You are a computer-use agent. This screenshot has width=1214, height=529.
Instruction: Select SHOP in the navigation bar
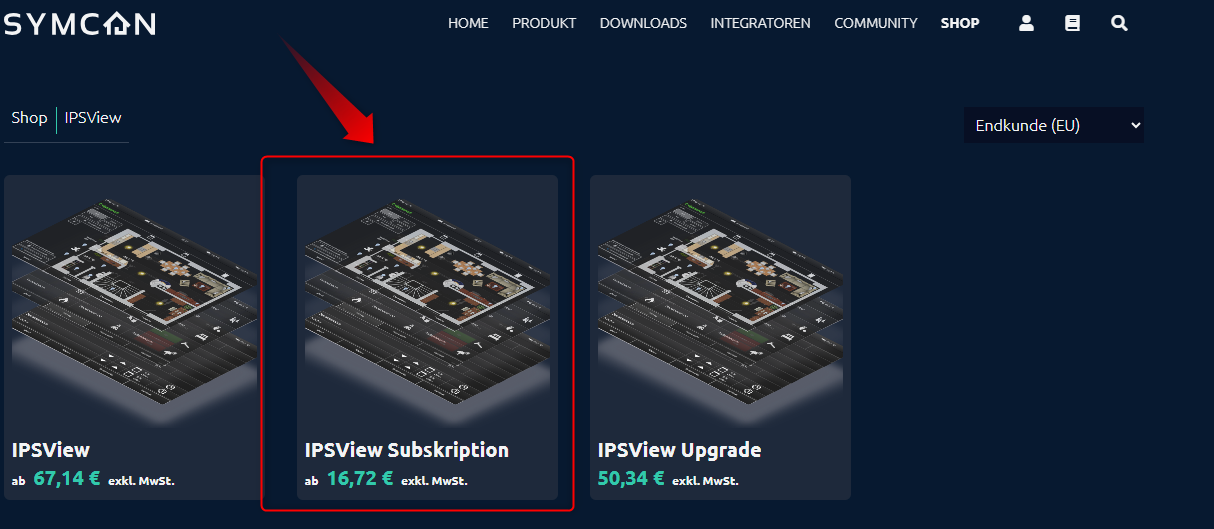960,23
